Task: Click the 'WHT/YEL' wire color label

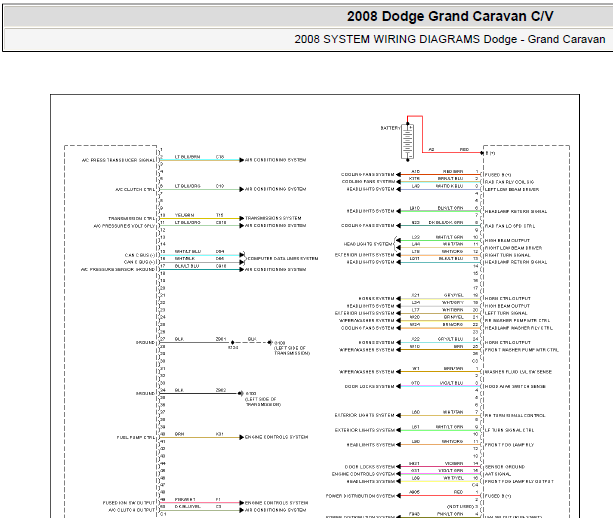Action: (453, 478)
